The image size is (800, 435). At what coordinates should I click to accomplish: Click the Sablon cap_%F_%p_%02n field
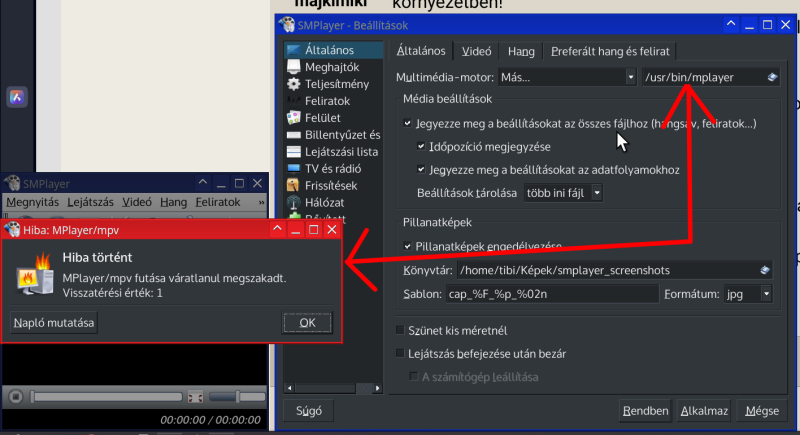[x=552, y=294]
